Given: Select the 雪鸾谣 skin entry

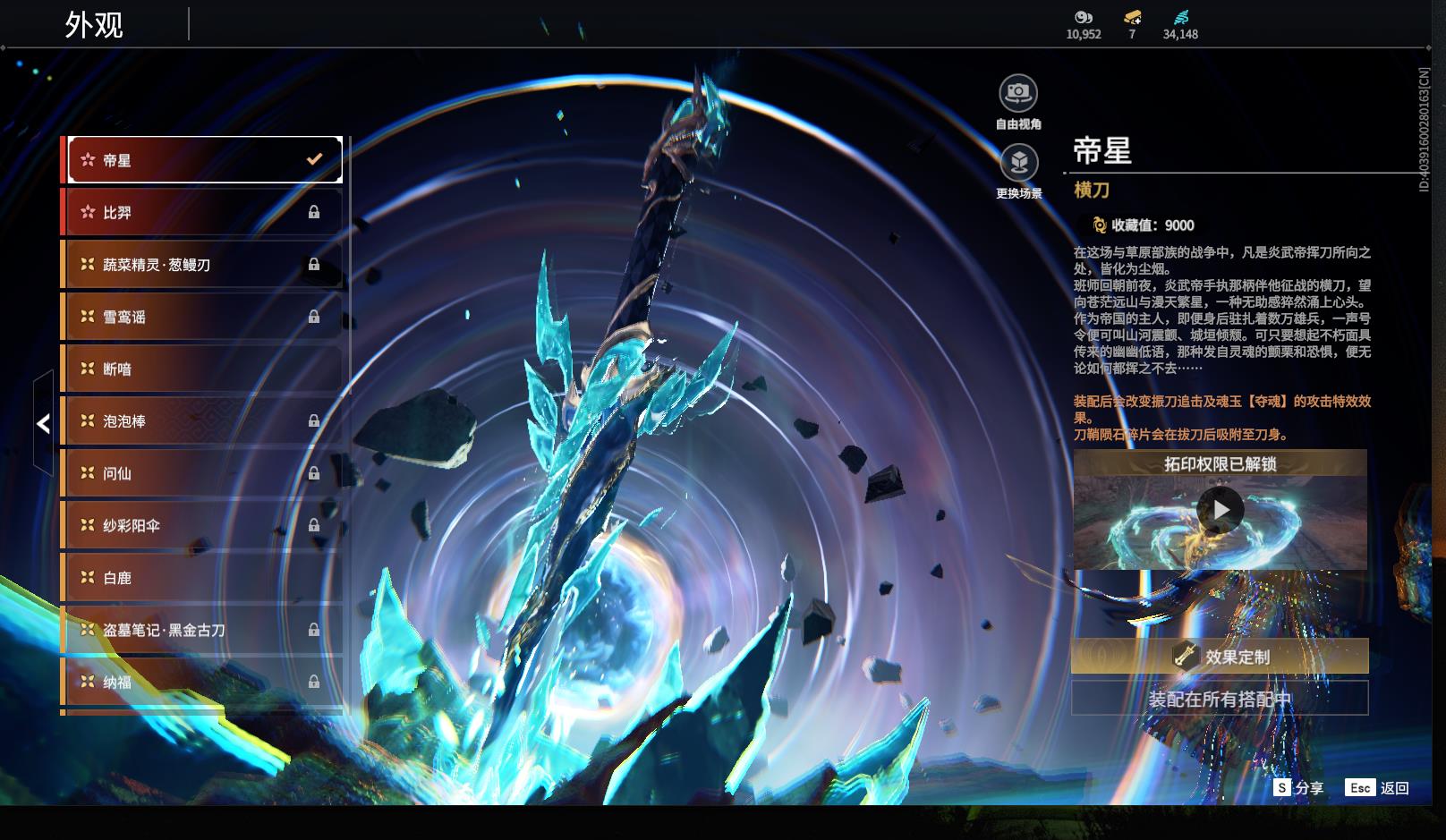Looking at the screenshot, I should pyautogui.click(x=202, y=317).
